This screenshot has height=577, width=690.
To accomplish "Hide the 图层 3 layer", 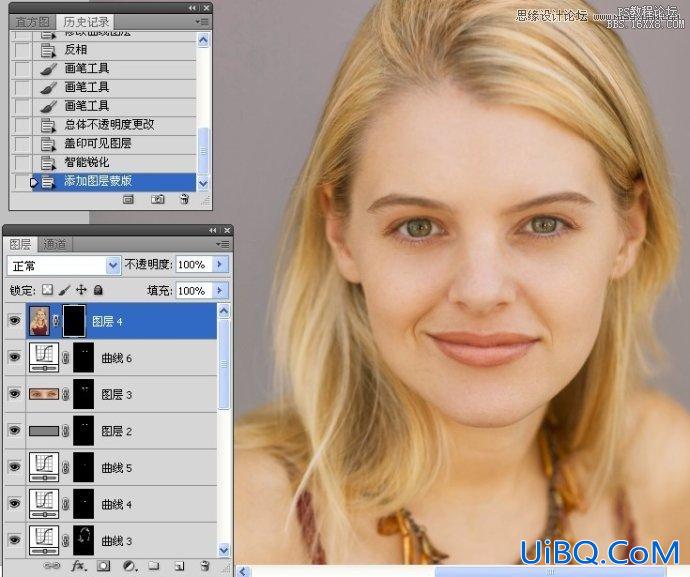I will [15, 394].
